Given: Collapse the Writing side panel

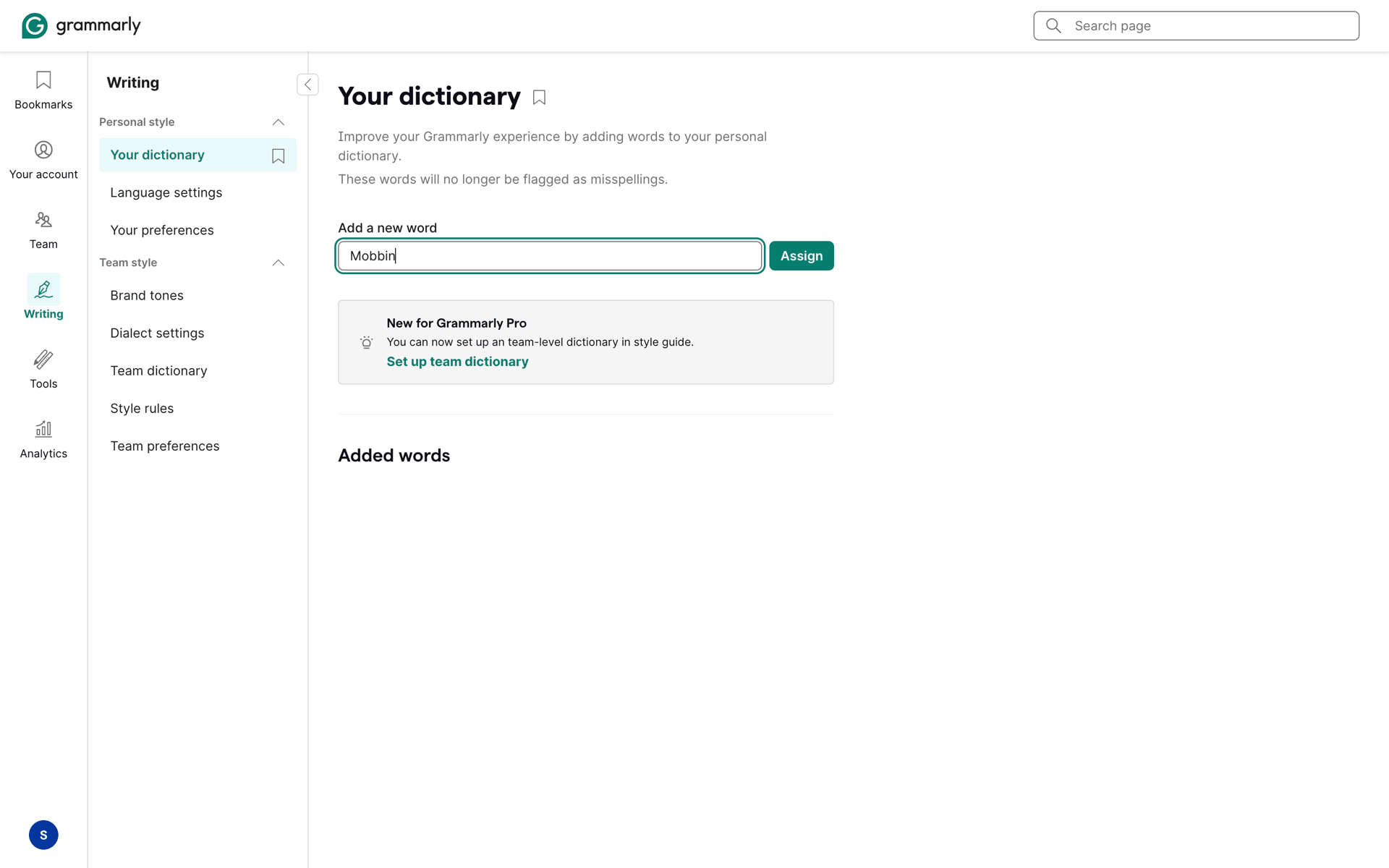Looking at the screenshot, I should tap(307, 85).
